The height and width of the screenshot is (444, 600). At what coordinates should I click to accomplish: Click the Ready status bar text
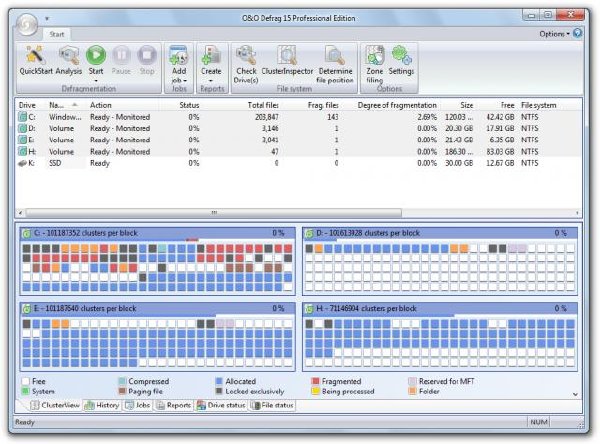click(x=24, y=422)
